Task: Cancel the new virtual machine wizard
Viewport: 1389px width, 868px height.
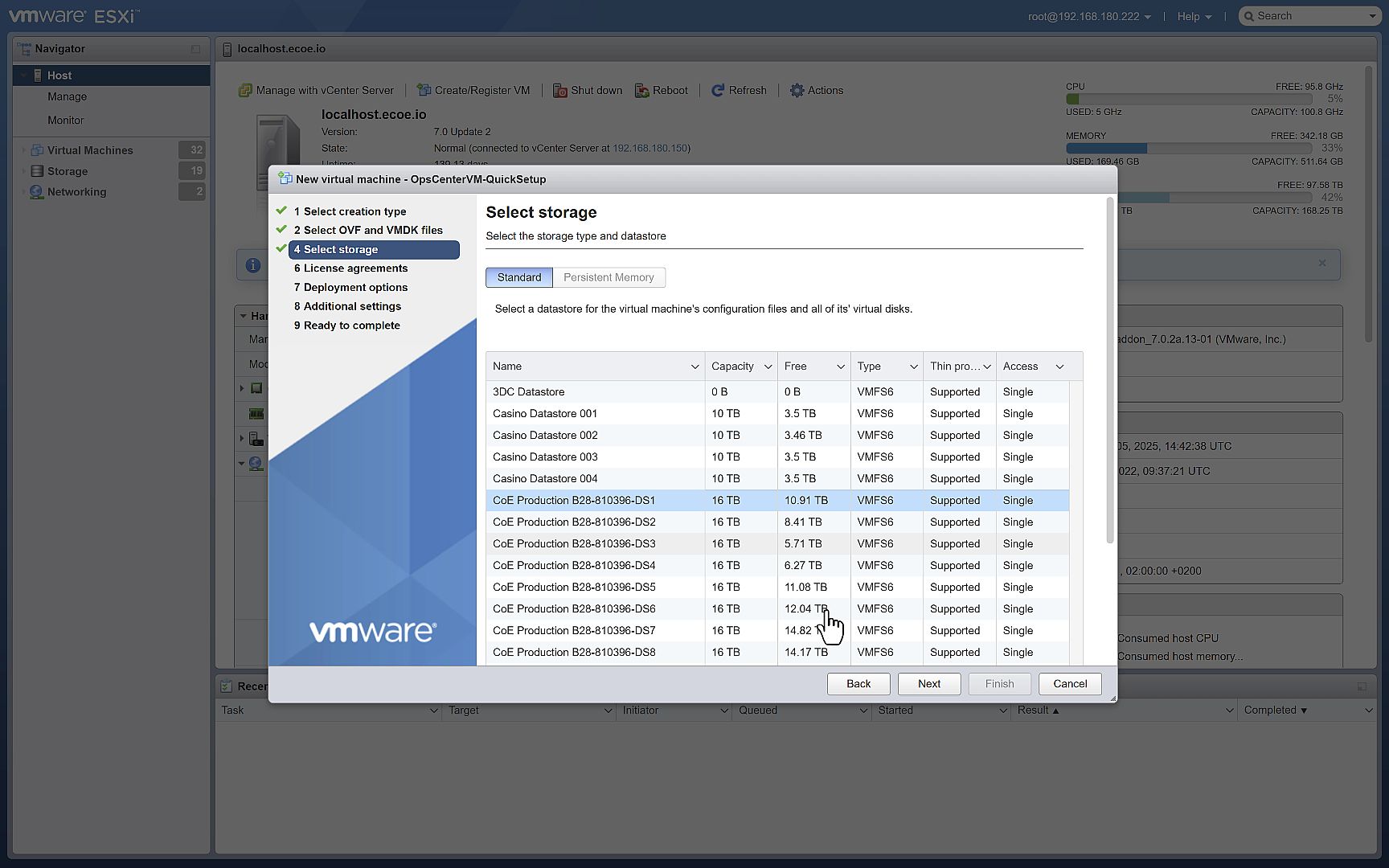Action: (1070, 684)
